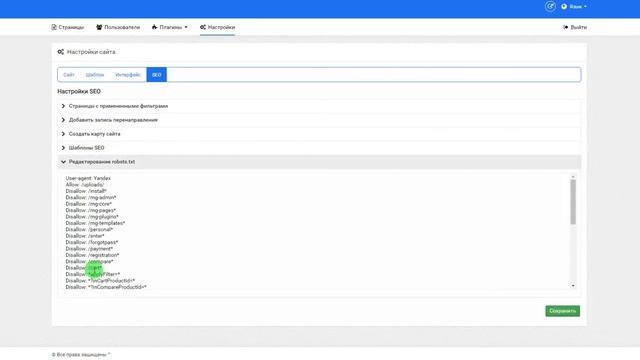Open the Пользователи section

tap(118, 27)
